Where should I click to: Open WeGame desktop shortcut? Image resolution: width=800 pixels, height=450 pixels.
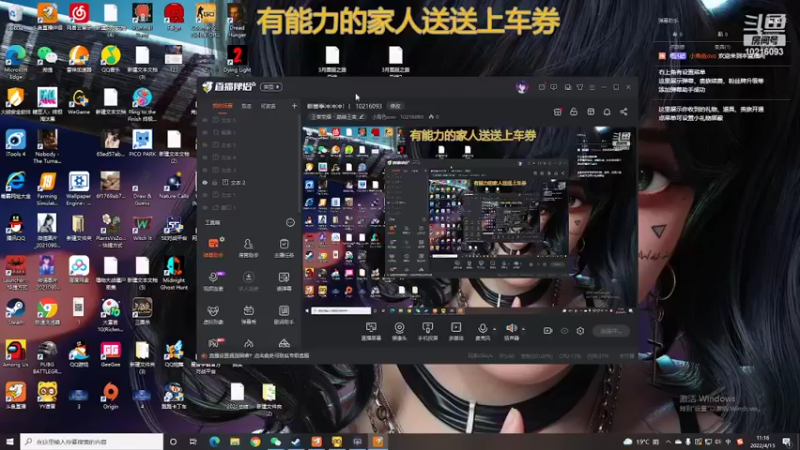click(x=79, y=101)
